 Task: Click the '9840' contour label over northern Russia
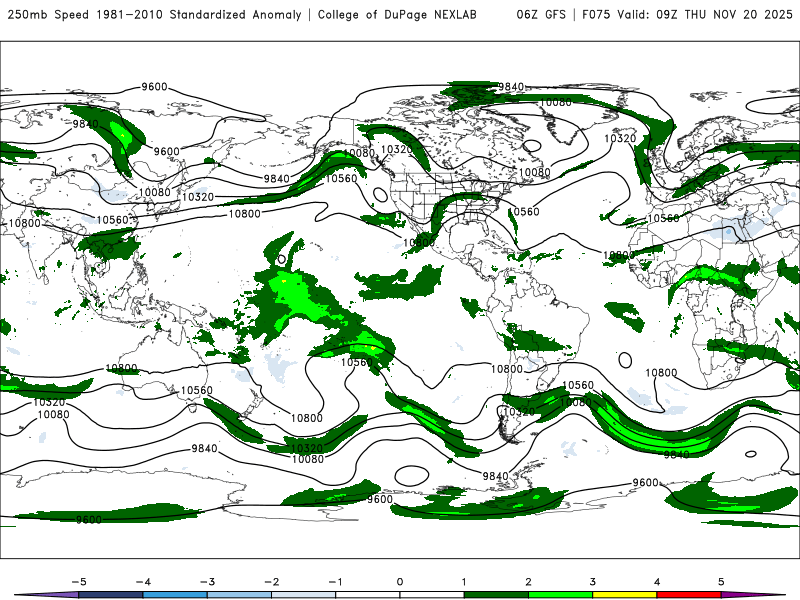(x=85, y=124)
